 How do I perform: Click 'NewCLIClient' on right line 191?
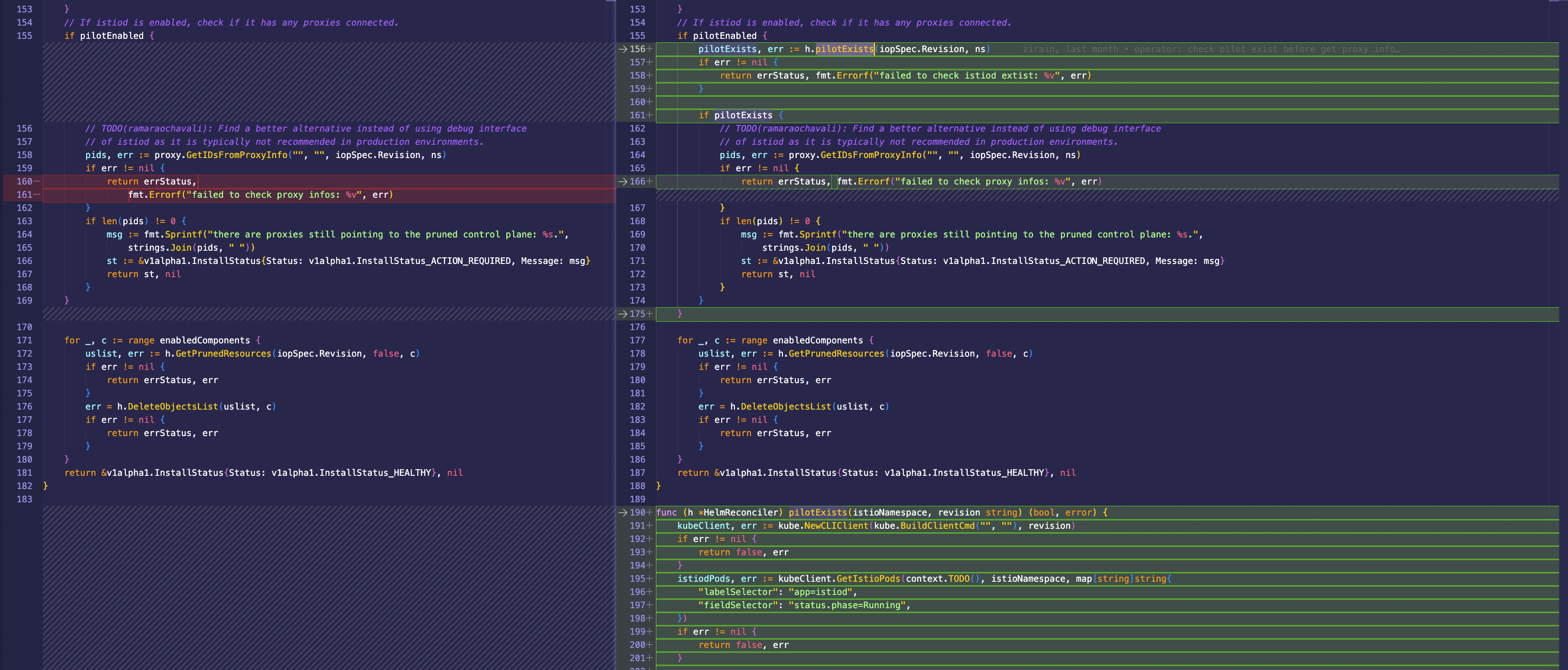click(836, 526)
